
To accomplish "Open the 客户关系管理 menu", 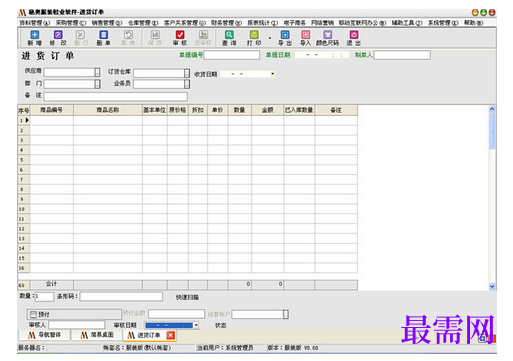I will coord(185,23).
